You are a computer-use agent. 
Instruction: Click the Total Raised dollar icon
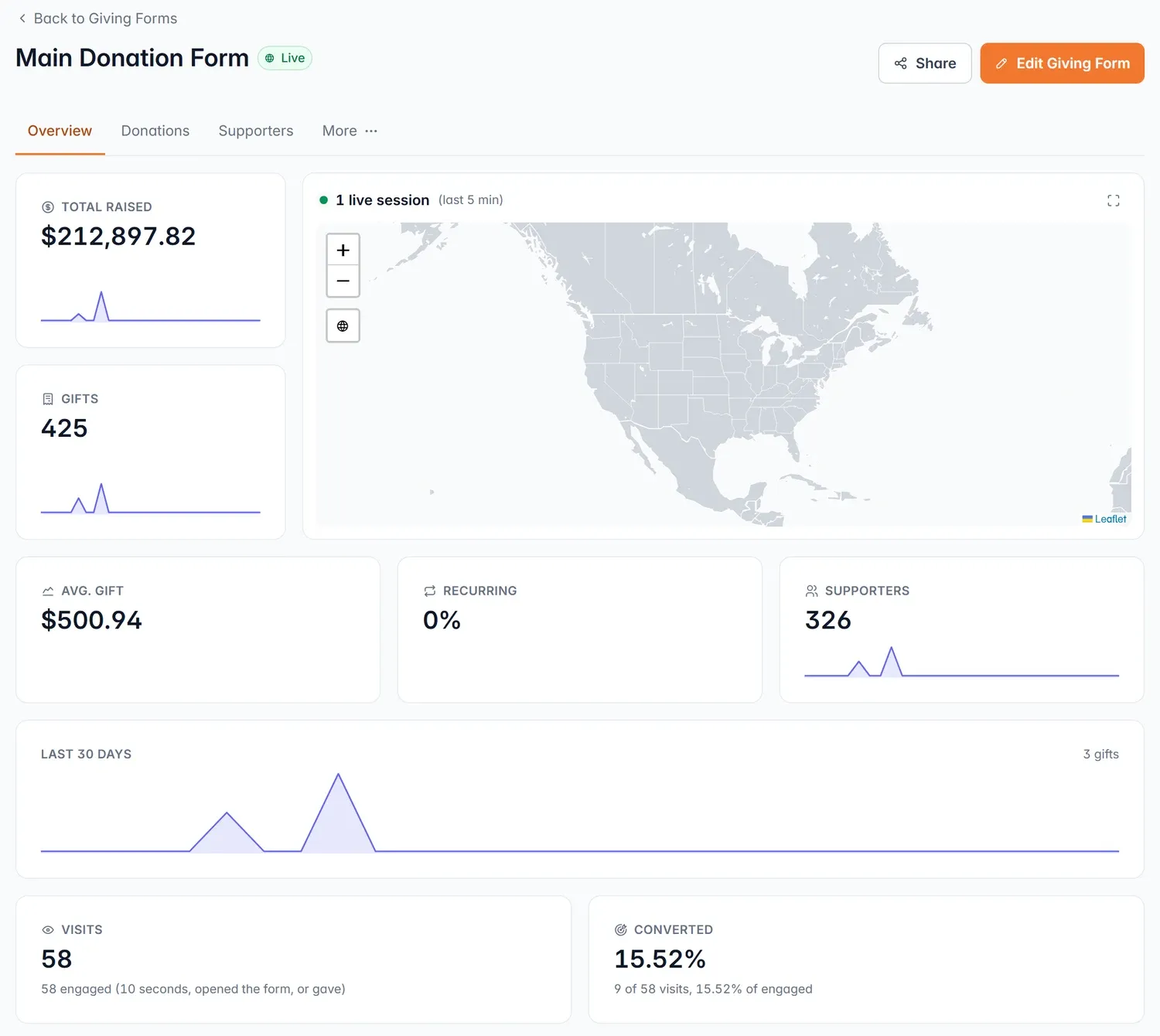[48, 207]
